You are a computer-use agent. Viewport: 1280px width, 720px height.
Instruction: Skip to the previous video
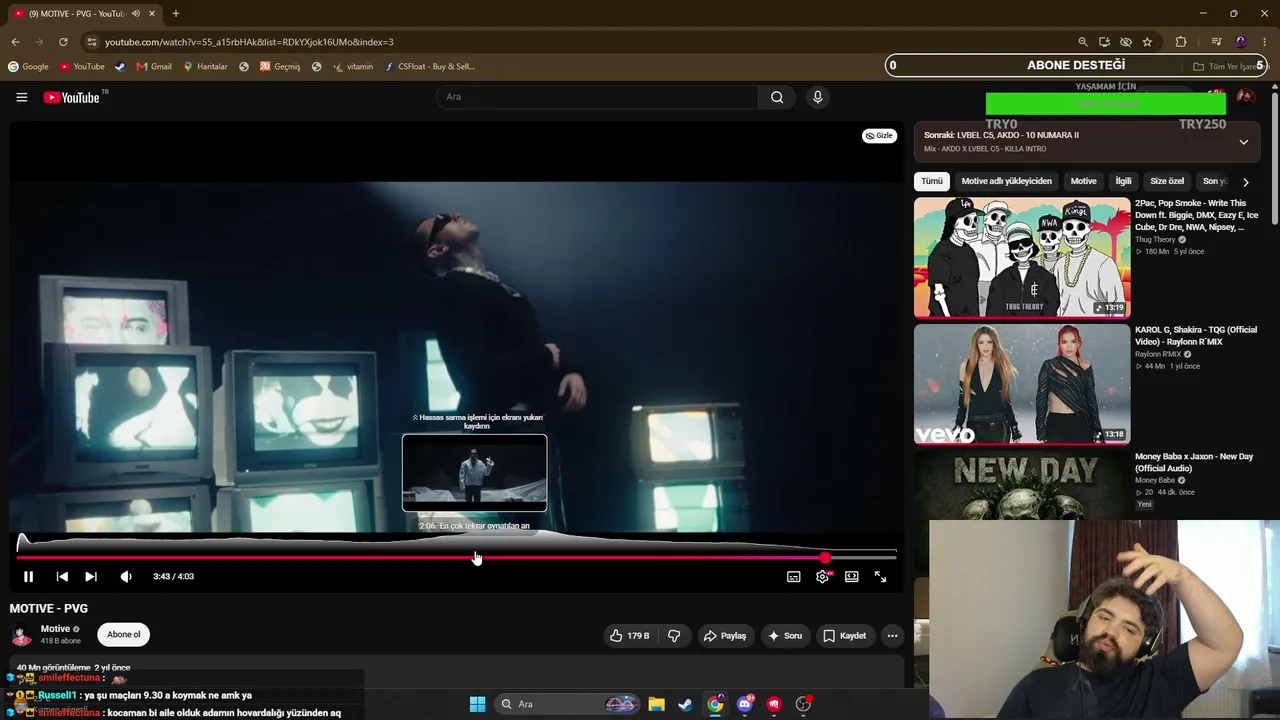click(62, 577)
